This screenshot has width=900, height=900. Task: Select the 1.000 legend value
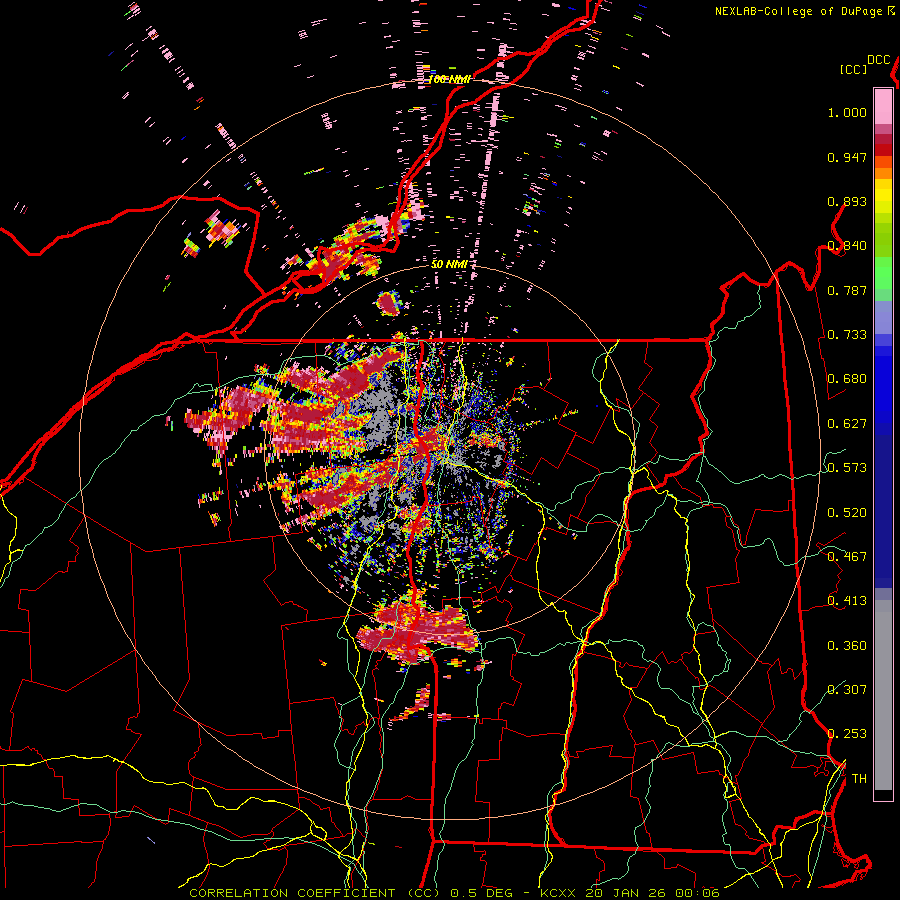847,112
